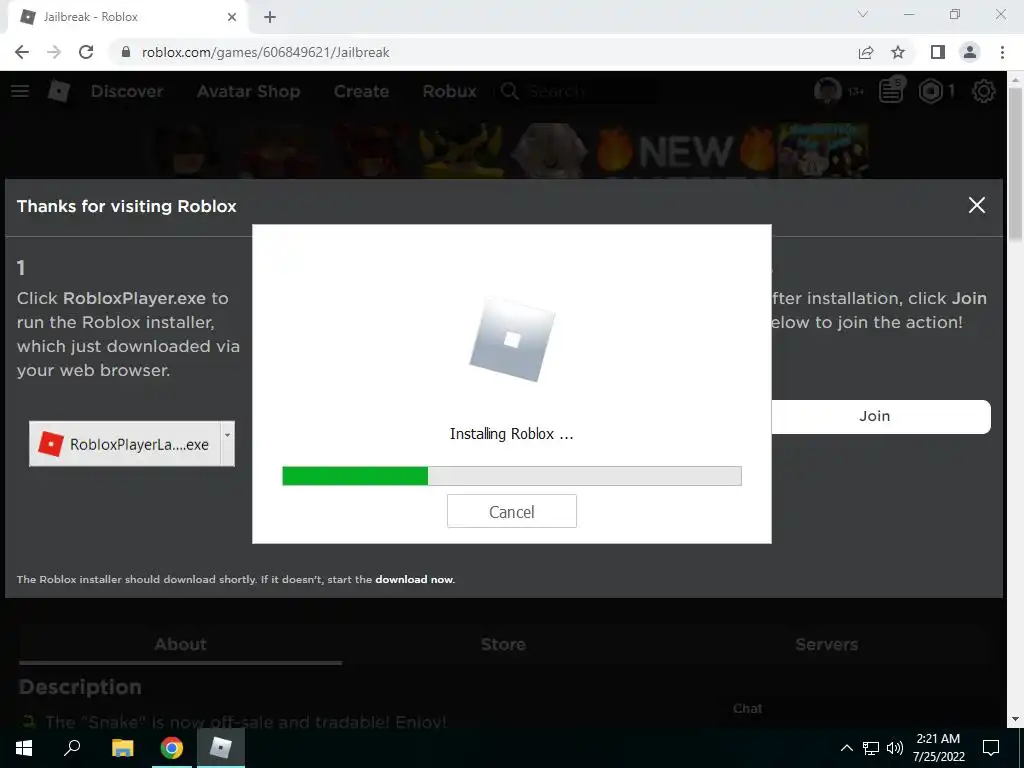
Task: View site security lock info
Action: (x=126, y=52)
